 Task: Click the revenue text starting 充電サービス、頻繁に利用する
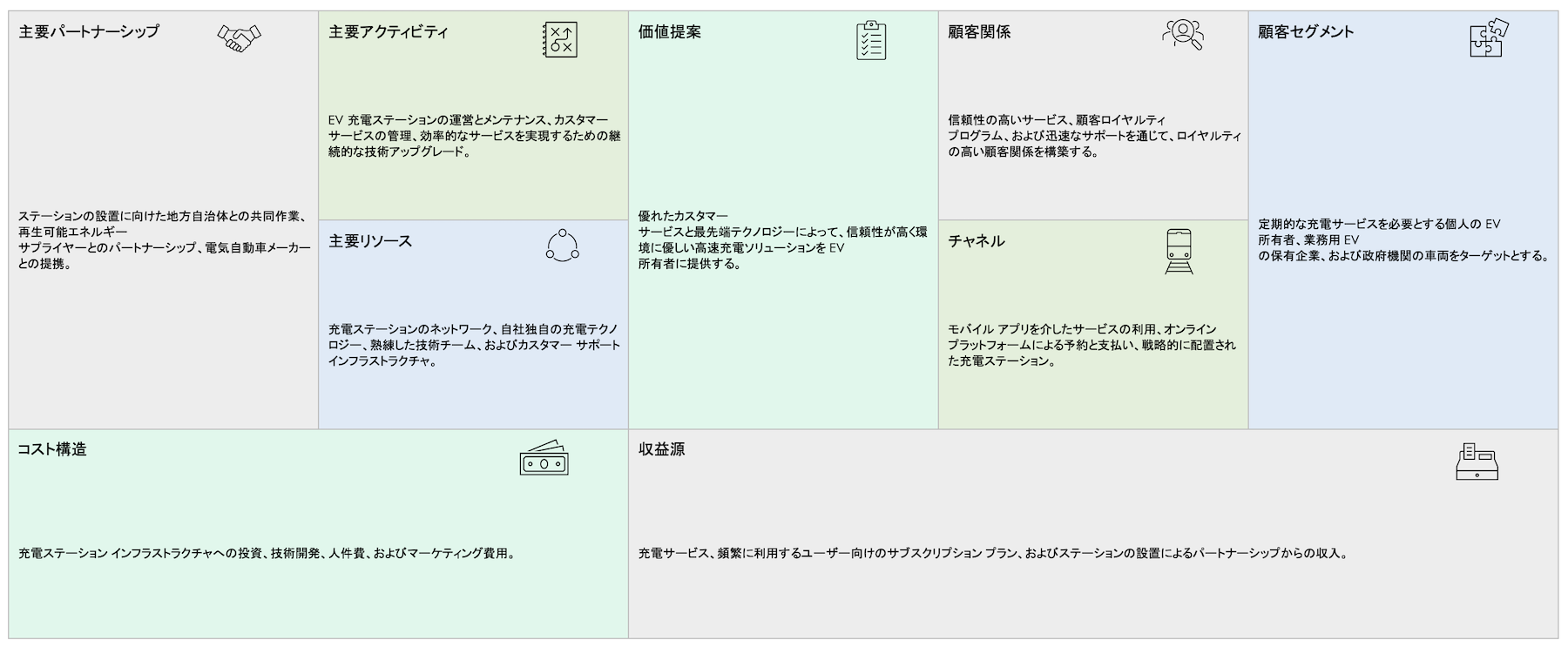pyautogui.click(x=994, y=554)
